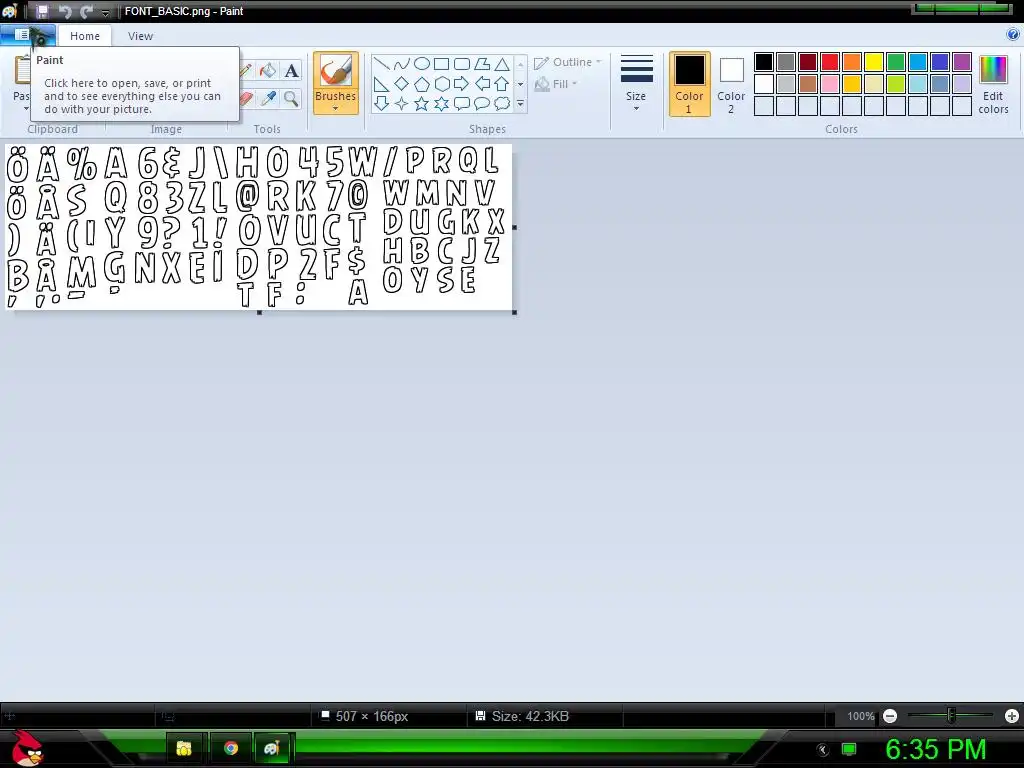The image size is (1024, 768).
Task: Switch to the View ribbon tab
Action: click(x=140, y=36)
